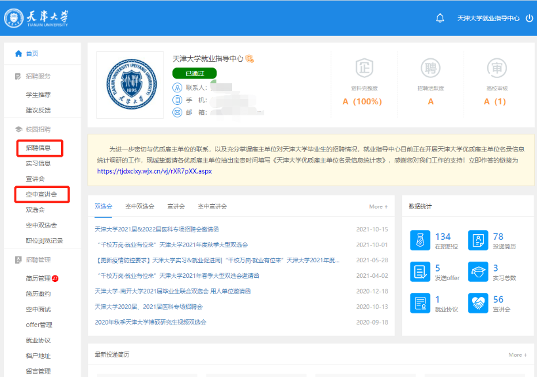
Task: Click the red badge beside 简历管理
Action: pyautogui.click(x=55, y=278)
